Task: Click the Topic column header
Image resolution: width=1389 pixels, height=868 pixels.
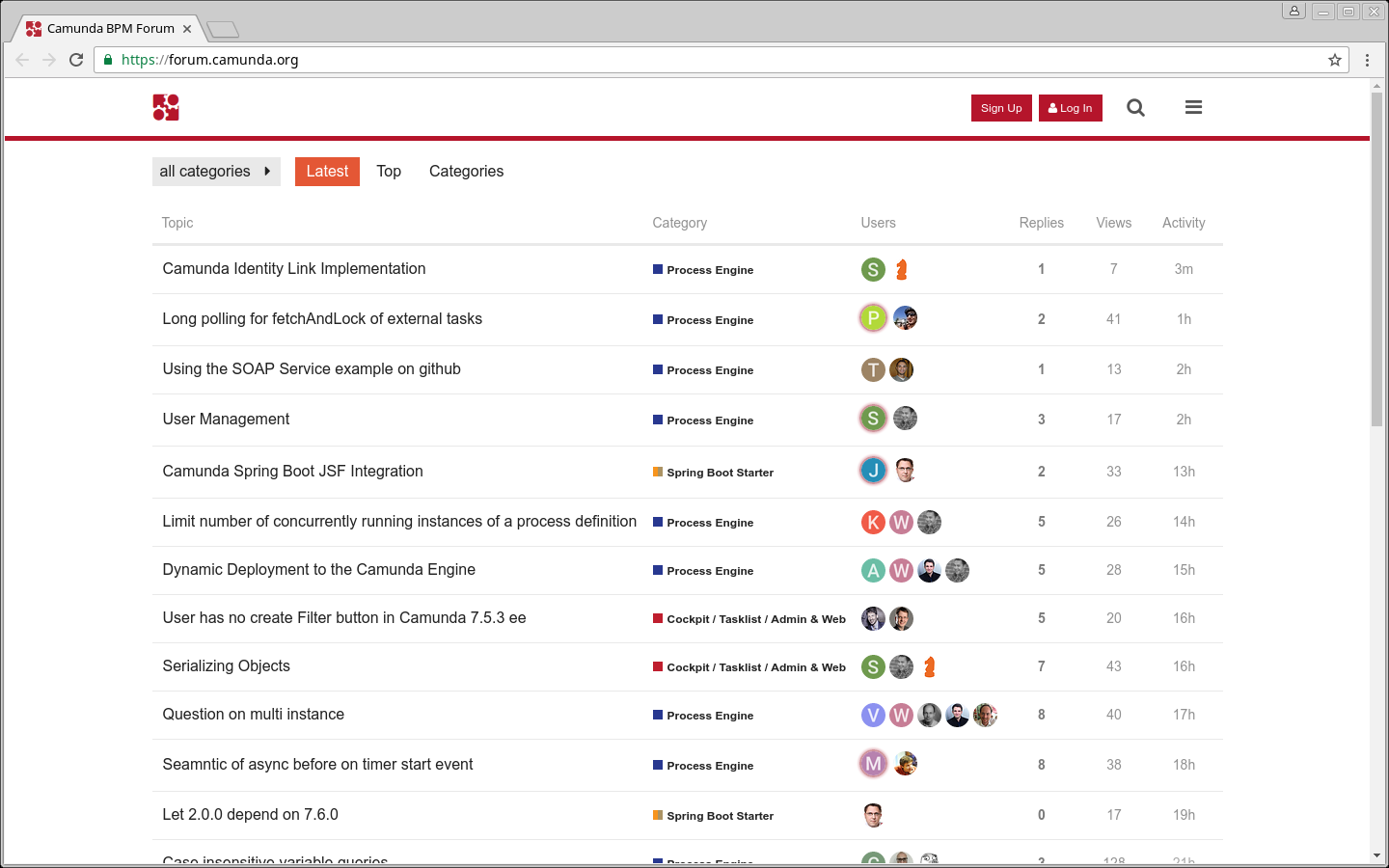Action: pos(177,223)
